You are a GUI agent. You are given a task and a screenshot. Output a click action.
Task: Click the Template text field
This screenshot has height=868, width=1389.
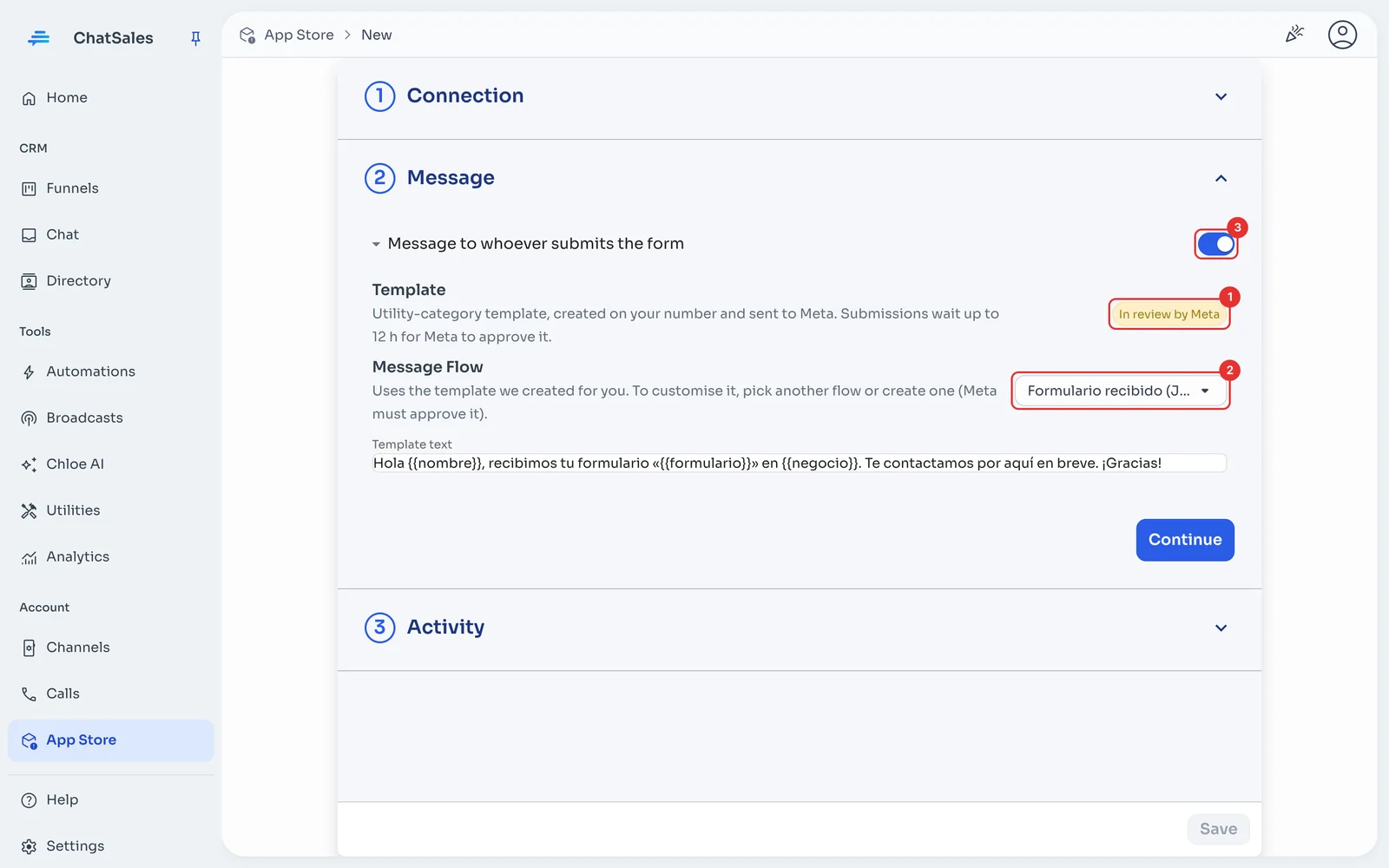click(x=799, y=464)
